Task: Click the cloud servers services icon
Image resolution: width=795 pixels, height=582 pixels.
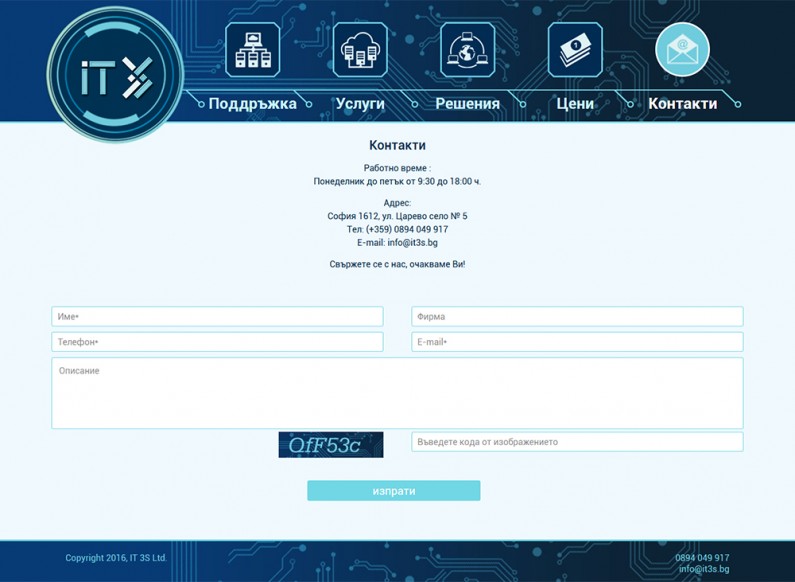Action: click(x=360, y=50)
